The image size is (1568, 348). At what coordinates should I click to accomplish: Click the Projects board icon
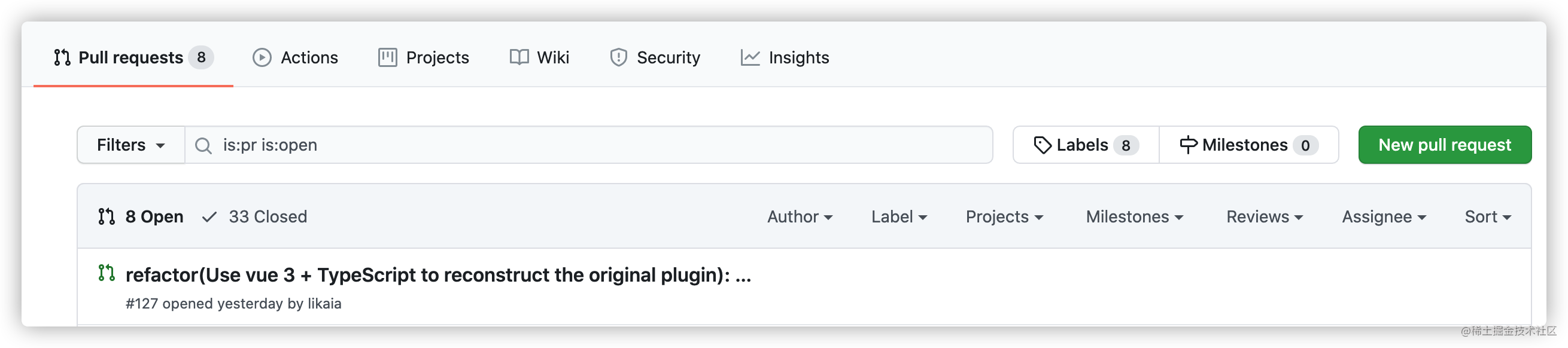pyautogui.click(x=388, y=58)
